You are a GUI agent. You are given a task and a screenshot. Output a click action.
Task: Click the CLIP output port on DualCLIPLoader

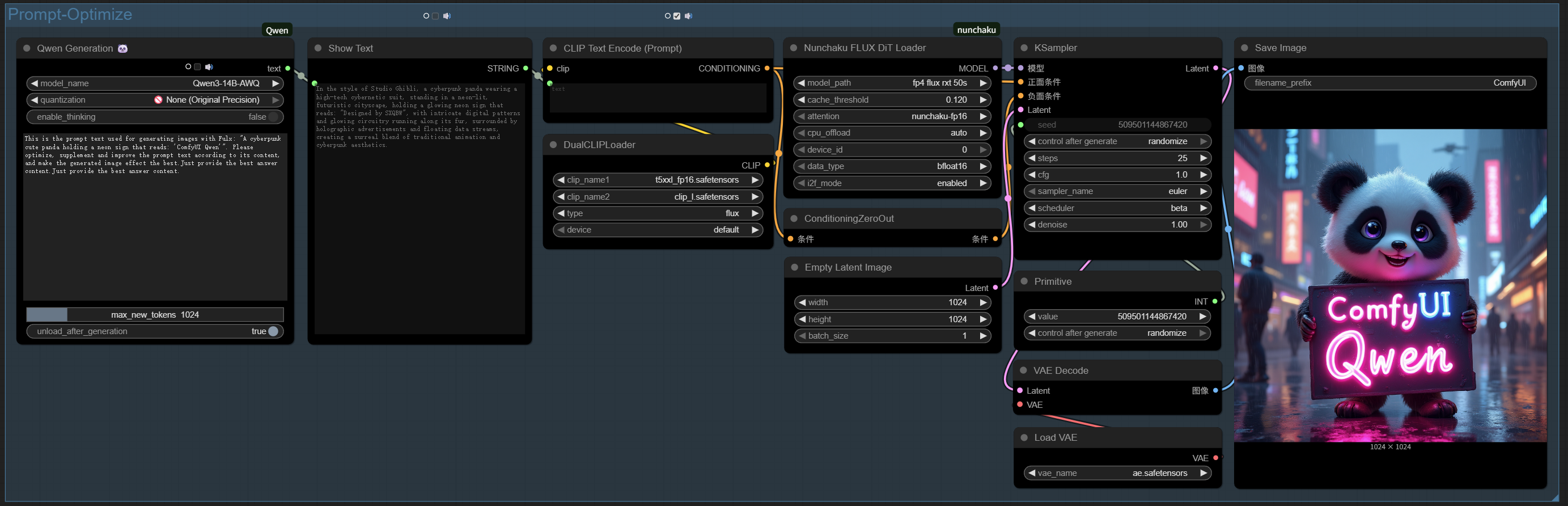[767, 165]
